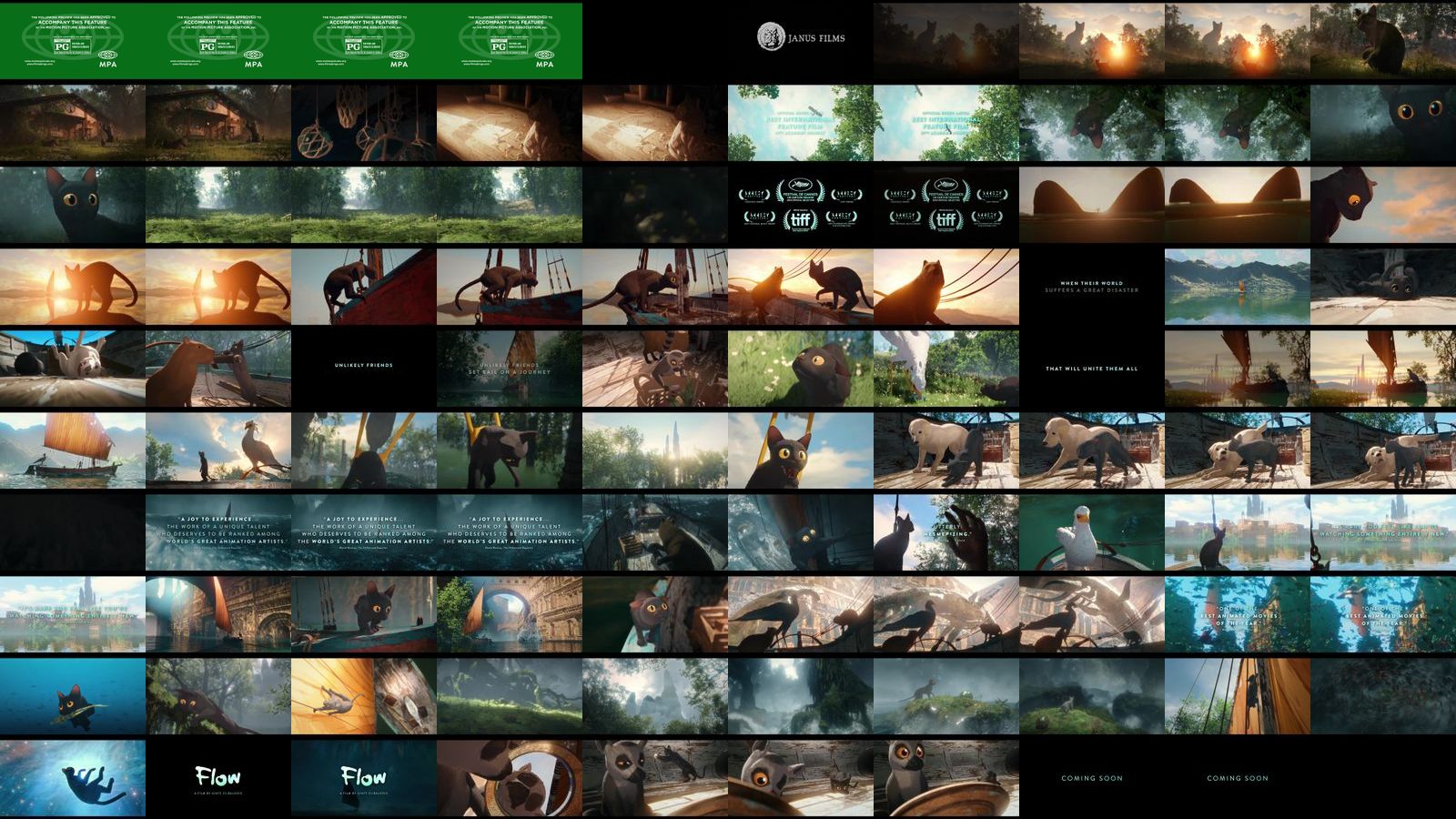
Task: Open the 'Set sail on a journey' text frame
Action: 510,369
